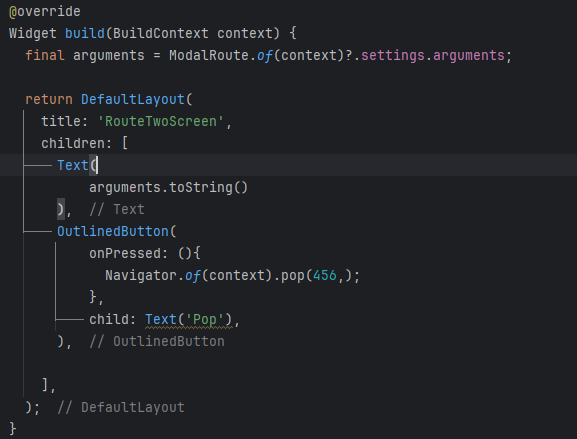Click the number 456 in pop call

[x=325, y=276]
